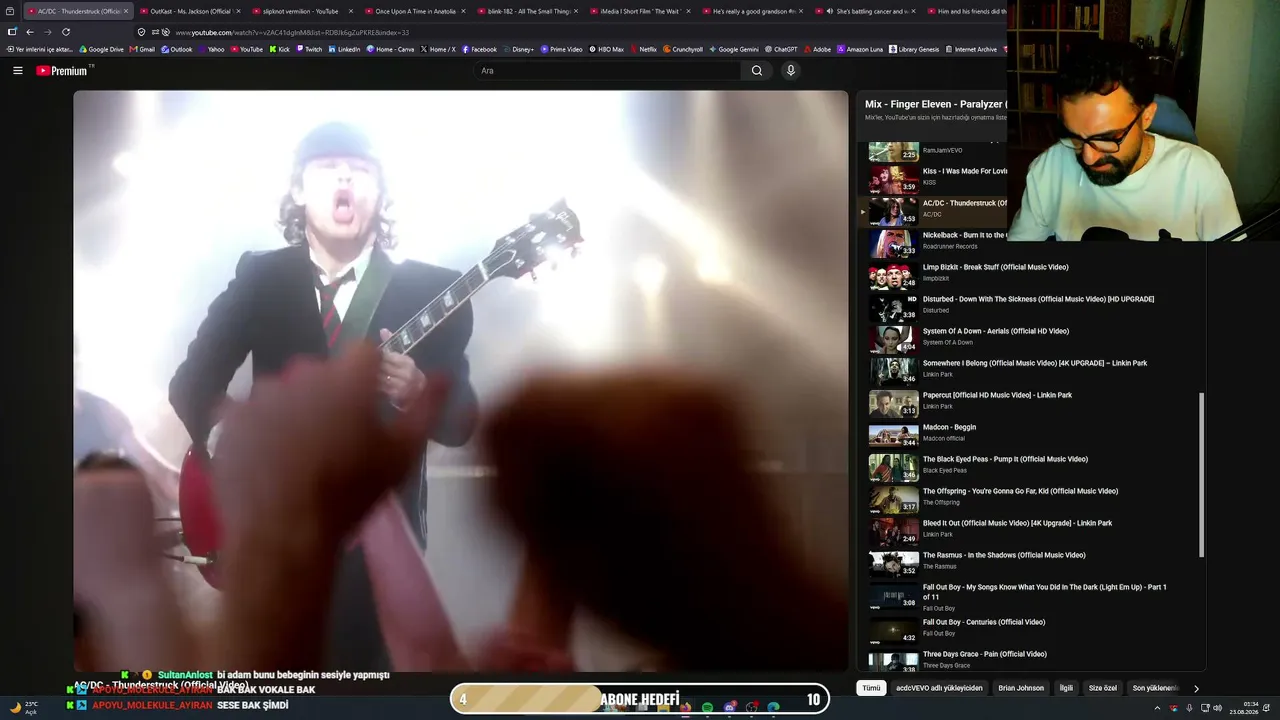Play The Black Eyed Peas - Pump It thumbnail
Screen dimensions: 1280x720
click(893, 468)
